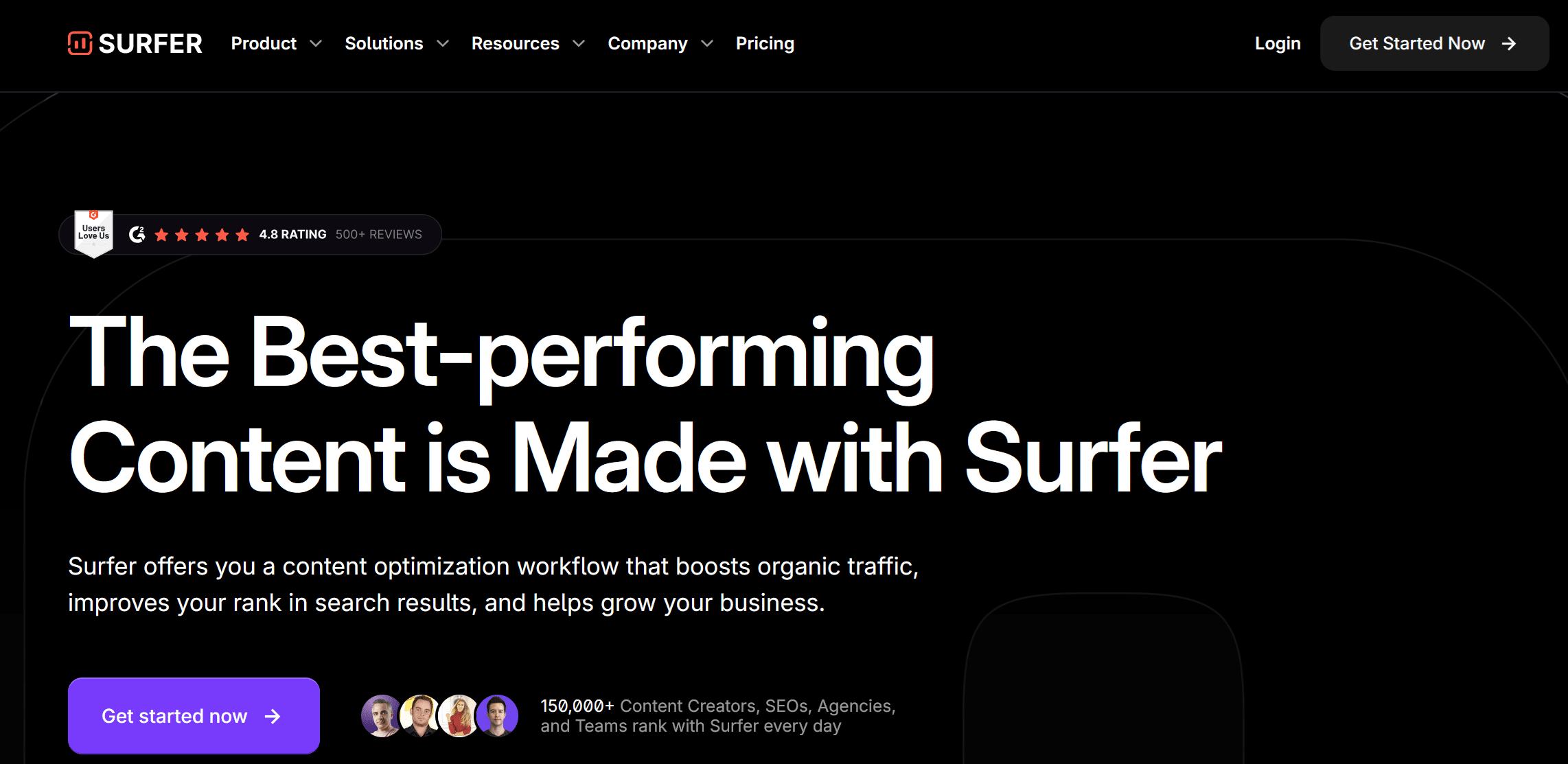The image size is (1568, 764).
Task: Click the SURFER wordmark text
Action: 150,44
